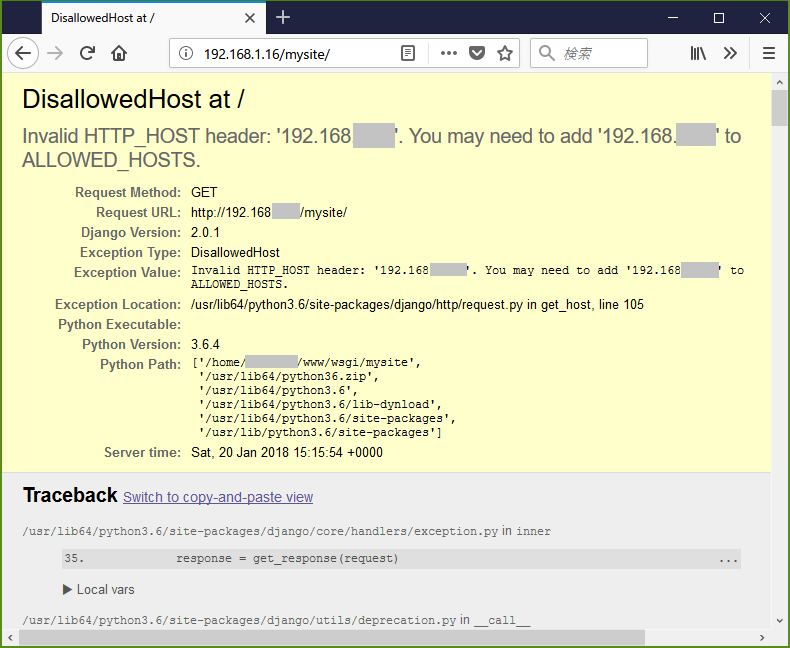
Task: Reload the current page
Action: (x=87, y=53)
